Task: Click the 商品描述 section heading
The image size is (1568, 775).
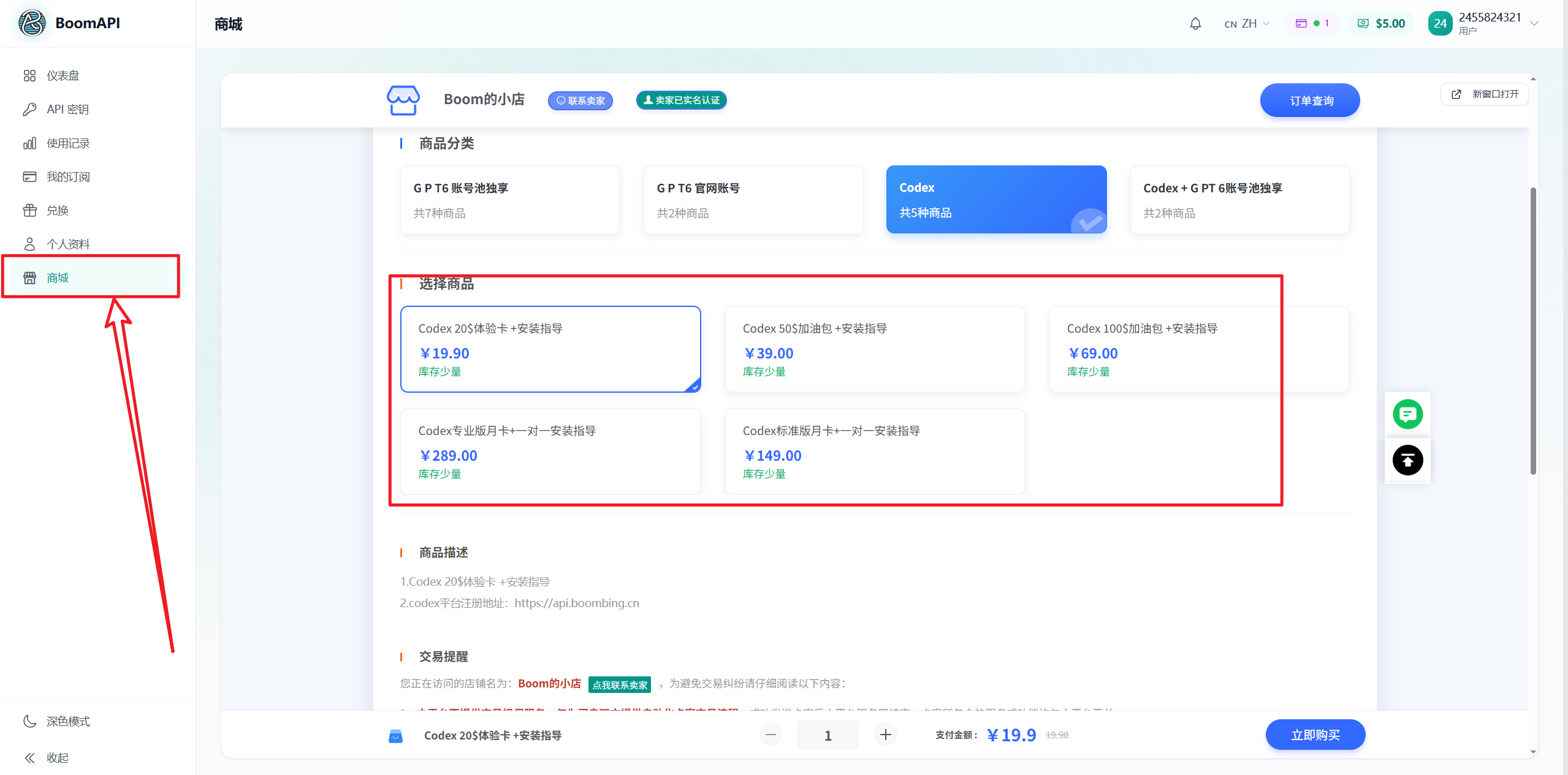Action: point(443,553)
